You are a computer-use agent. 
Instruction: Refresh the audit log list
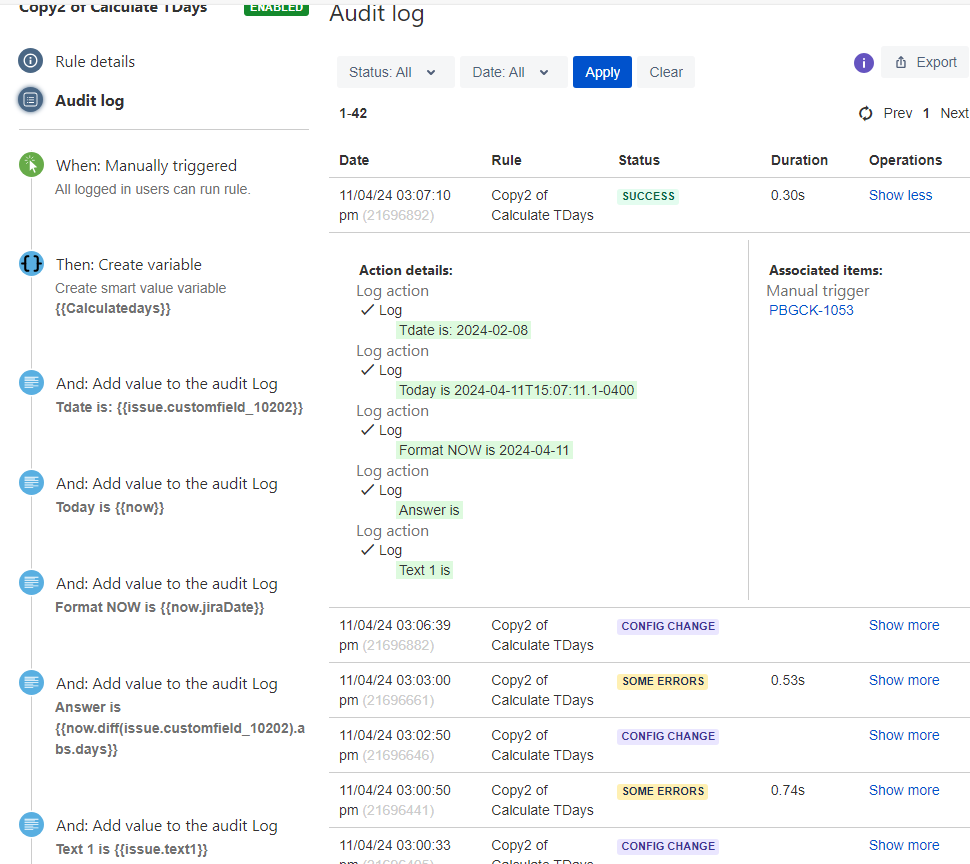click(865, 113)
